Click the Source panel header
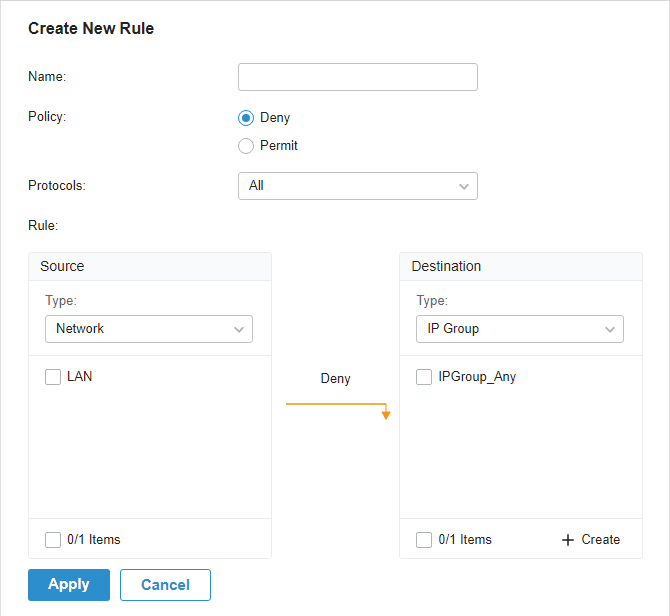This screenshot has height=616, width=670. coord(150,266)
